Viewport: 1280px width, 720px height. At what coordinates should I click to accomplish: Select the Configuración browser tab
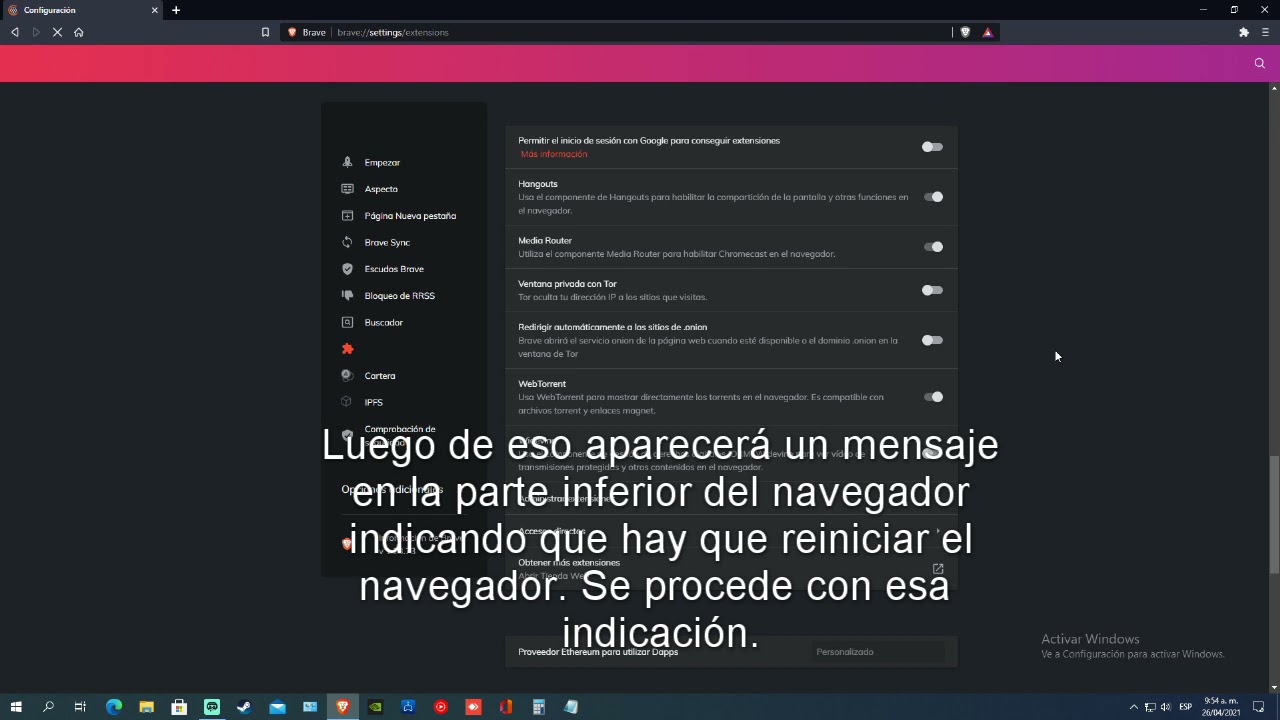(83, 10)
